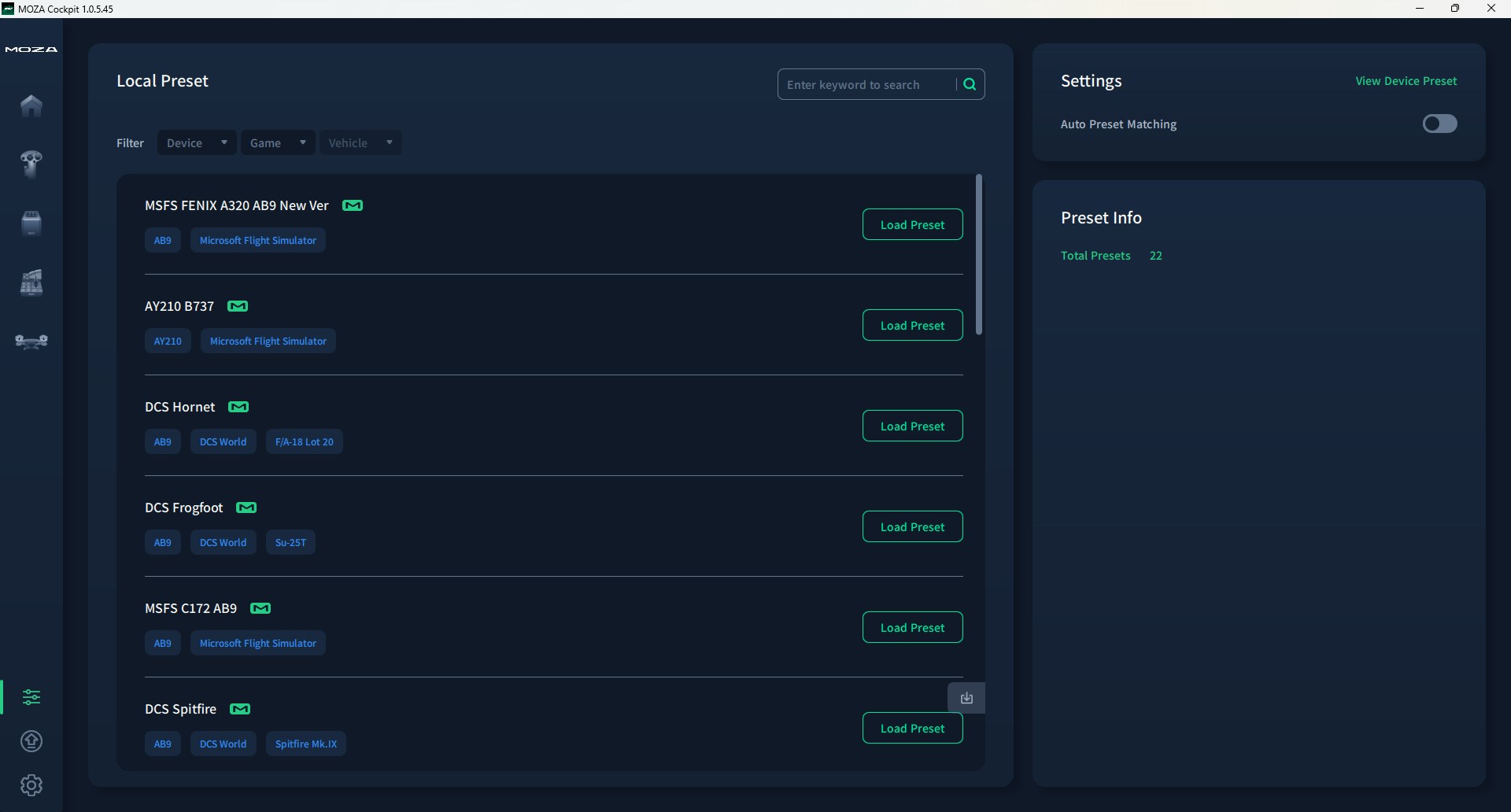The height and width of the screenshot is (812, 1511).
Task: Open the flight stick device page
Action: point(31,164)
